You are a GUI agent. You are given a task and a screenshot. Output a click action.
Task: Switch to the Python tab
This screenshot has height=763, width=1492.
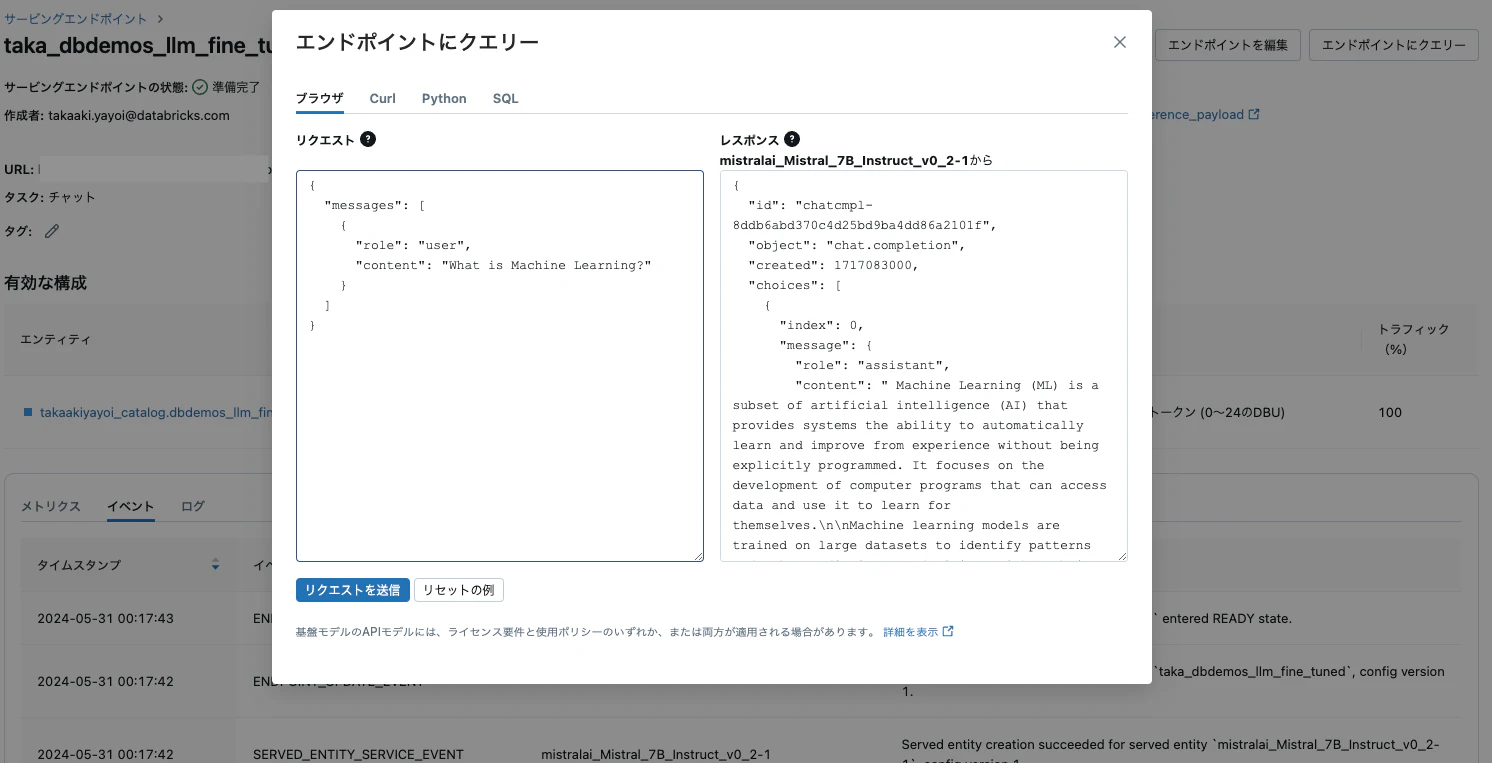[x=444, y=98]
